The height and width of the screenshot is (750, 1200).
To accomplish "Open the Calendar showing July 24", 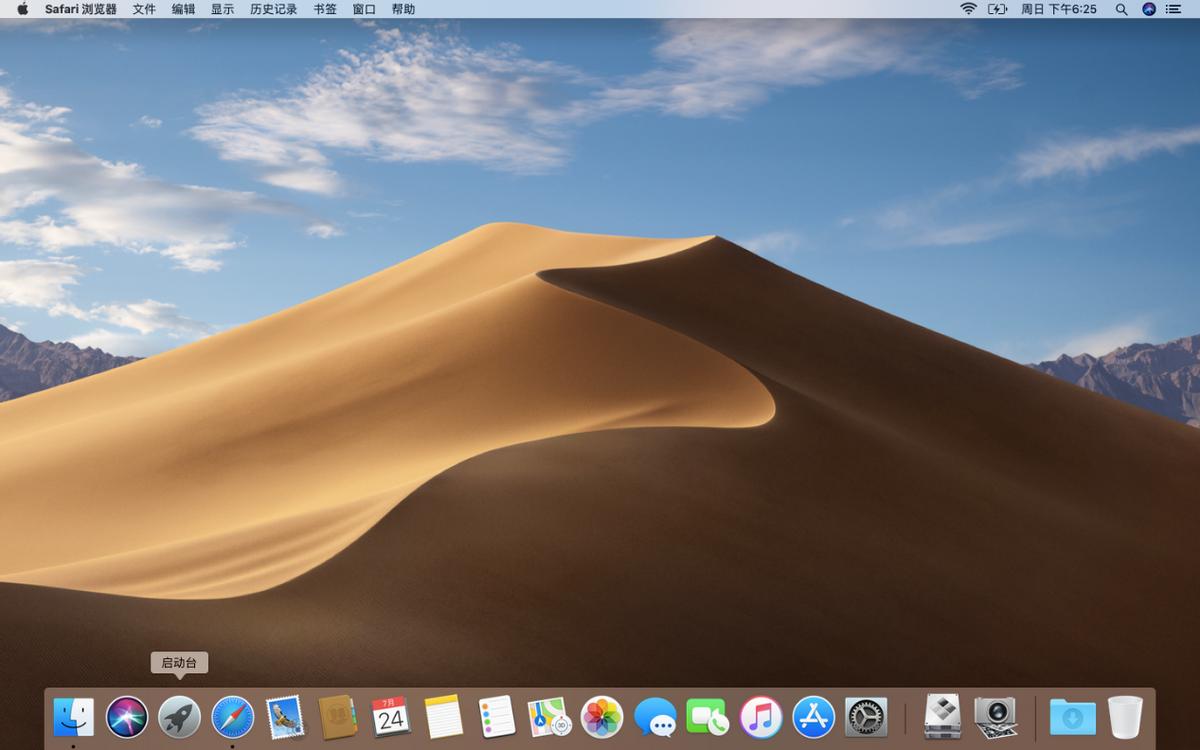I will (x=391, y=717).
